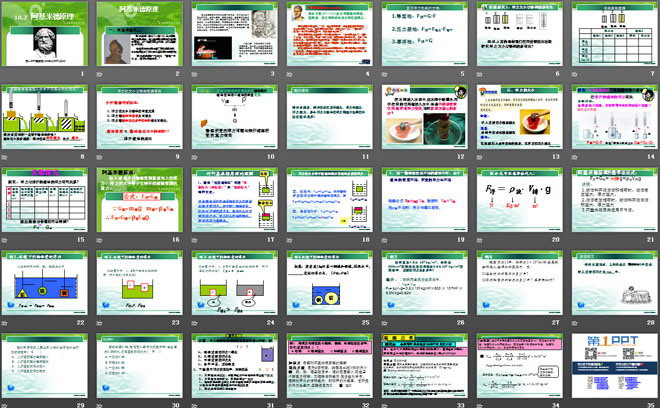Screen dimensions: 660x408
Task: Select slide 17 thumbnail
Action: [235, 200]
